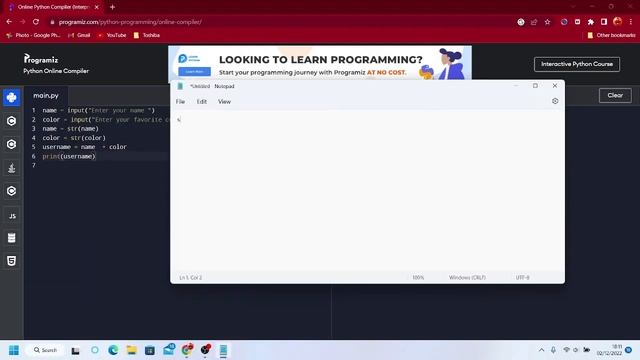This screenshot has width=640, height=360.
Task: Click code line name = str(name)
Action: (71, 129)
